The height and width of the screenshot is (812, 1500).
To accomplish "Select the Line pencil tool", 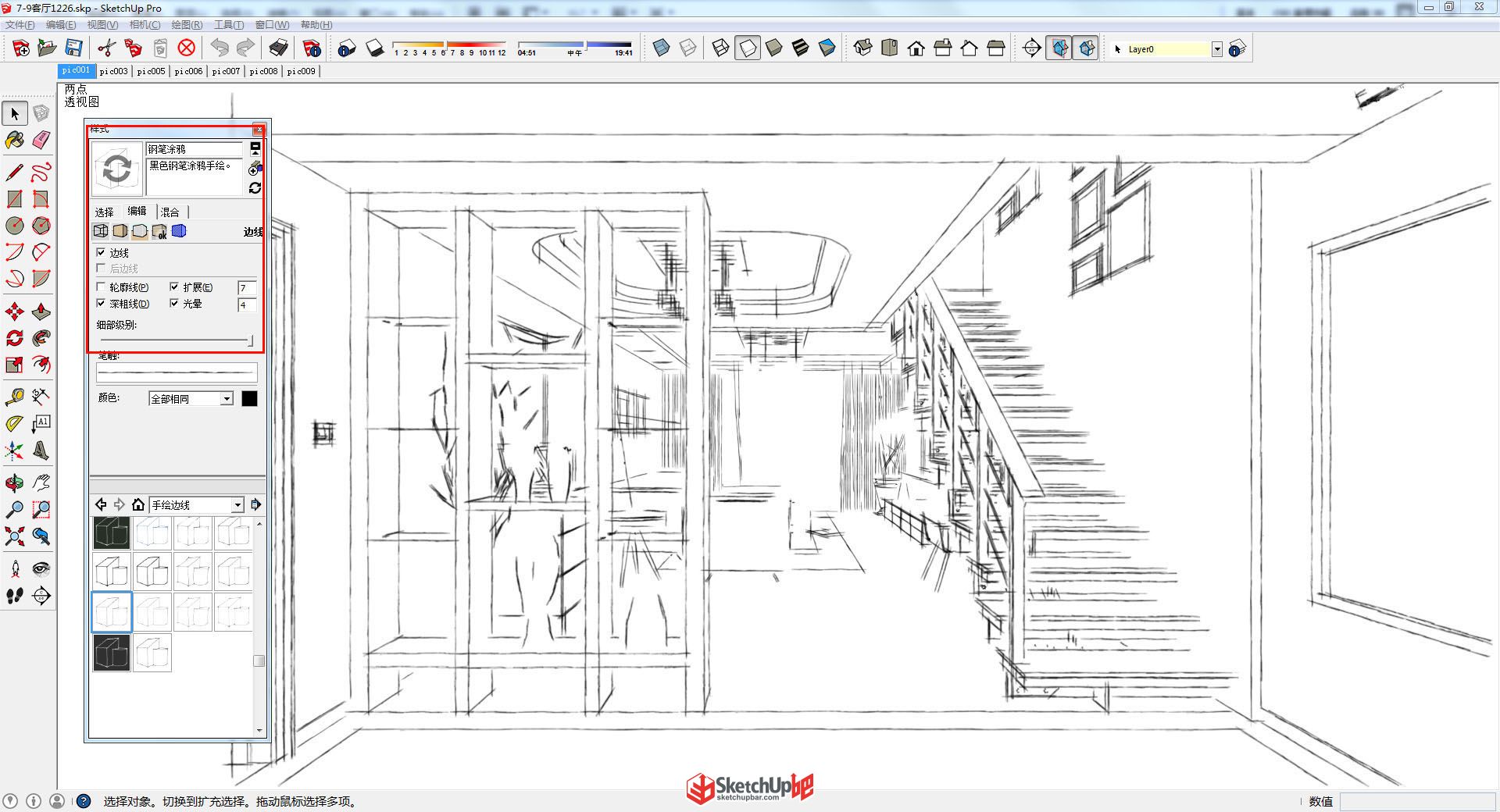I will 15,172.
